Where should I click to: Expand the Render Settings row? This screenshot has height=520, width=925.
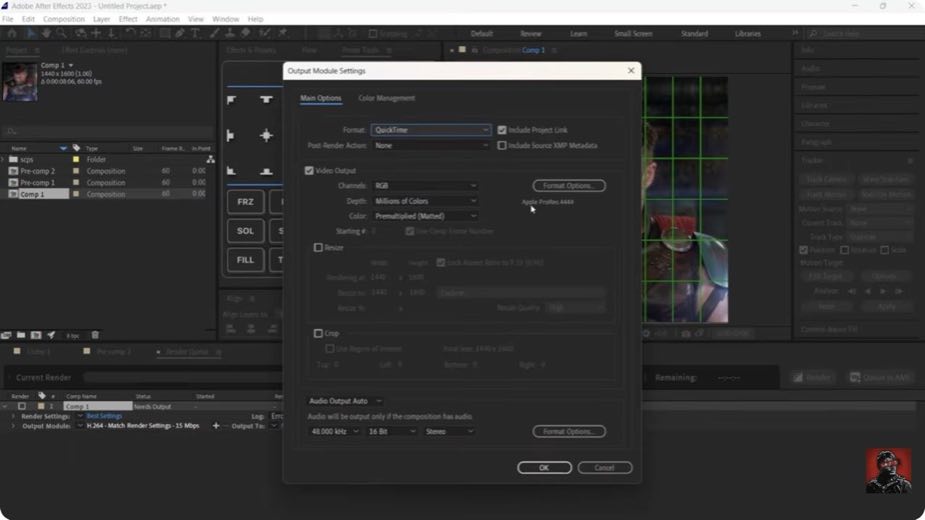point(13,416)
